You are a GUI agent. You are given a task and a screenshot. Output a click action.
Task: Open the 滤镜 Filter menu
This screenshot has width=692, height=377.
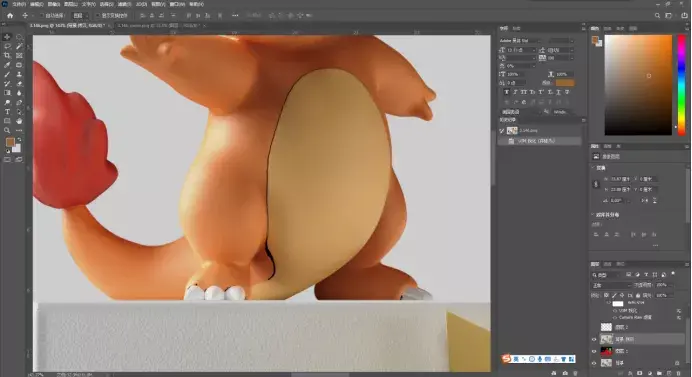(x=124, y=4)
